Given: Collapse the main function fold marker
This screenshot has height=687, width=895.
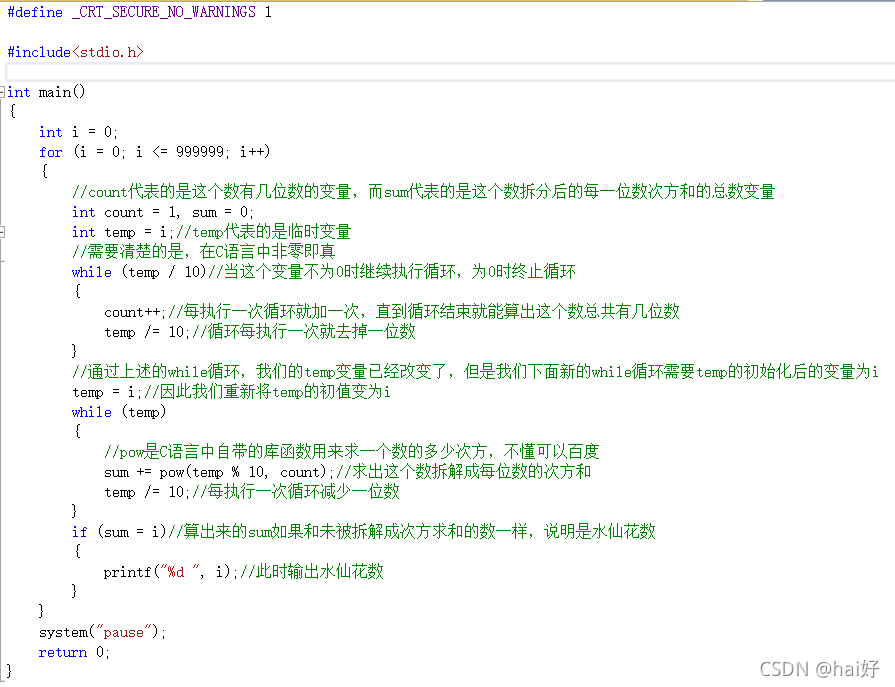Looking at the screenshot, I should [2, 92].
